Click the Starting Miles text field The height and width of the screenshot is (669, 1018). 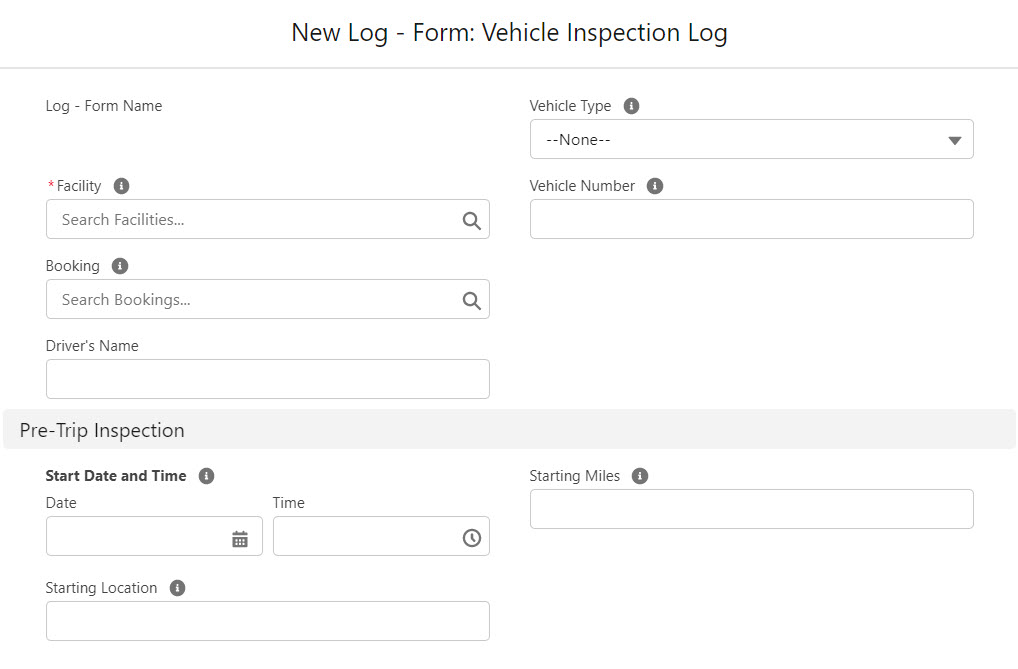[x=751, y=509]
